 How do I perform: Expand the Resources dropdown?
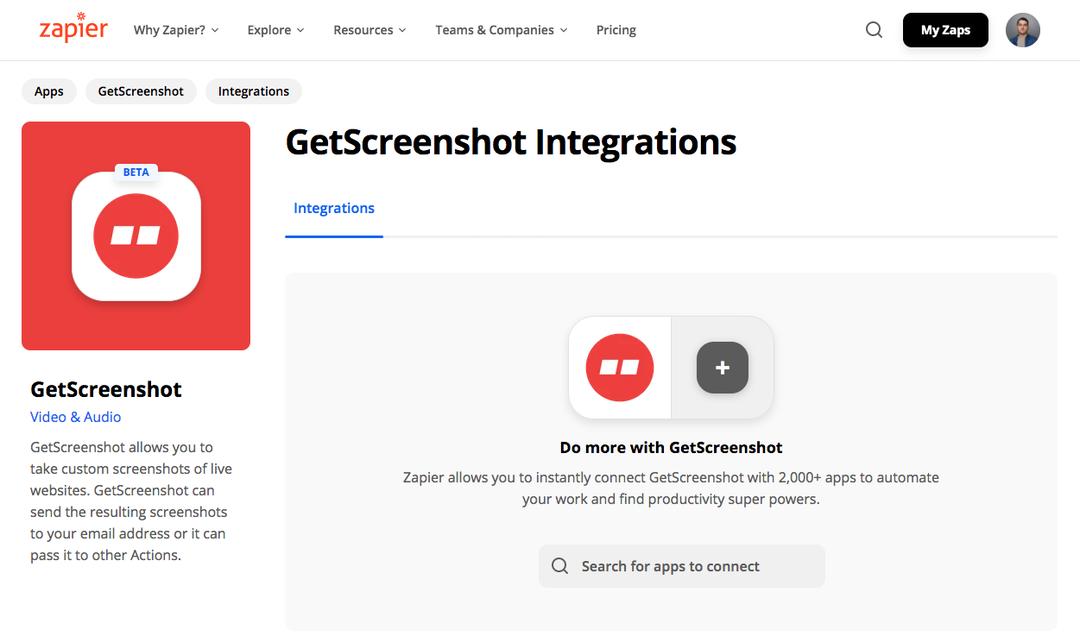[369, 30]
